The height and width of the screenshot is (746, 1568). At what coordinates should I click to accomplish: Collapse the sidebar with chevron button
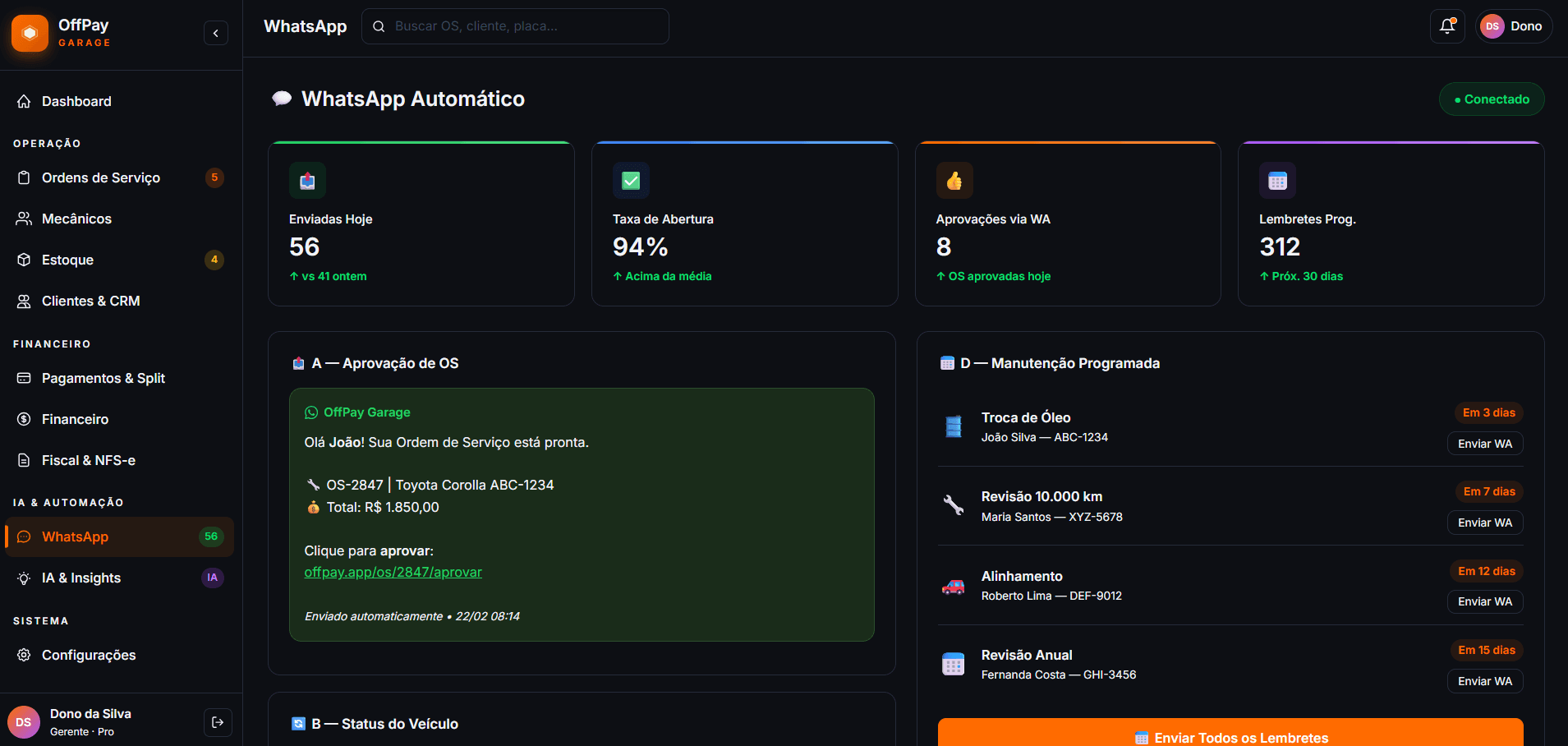click(216, 33)
